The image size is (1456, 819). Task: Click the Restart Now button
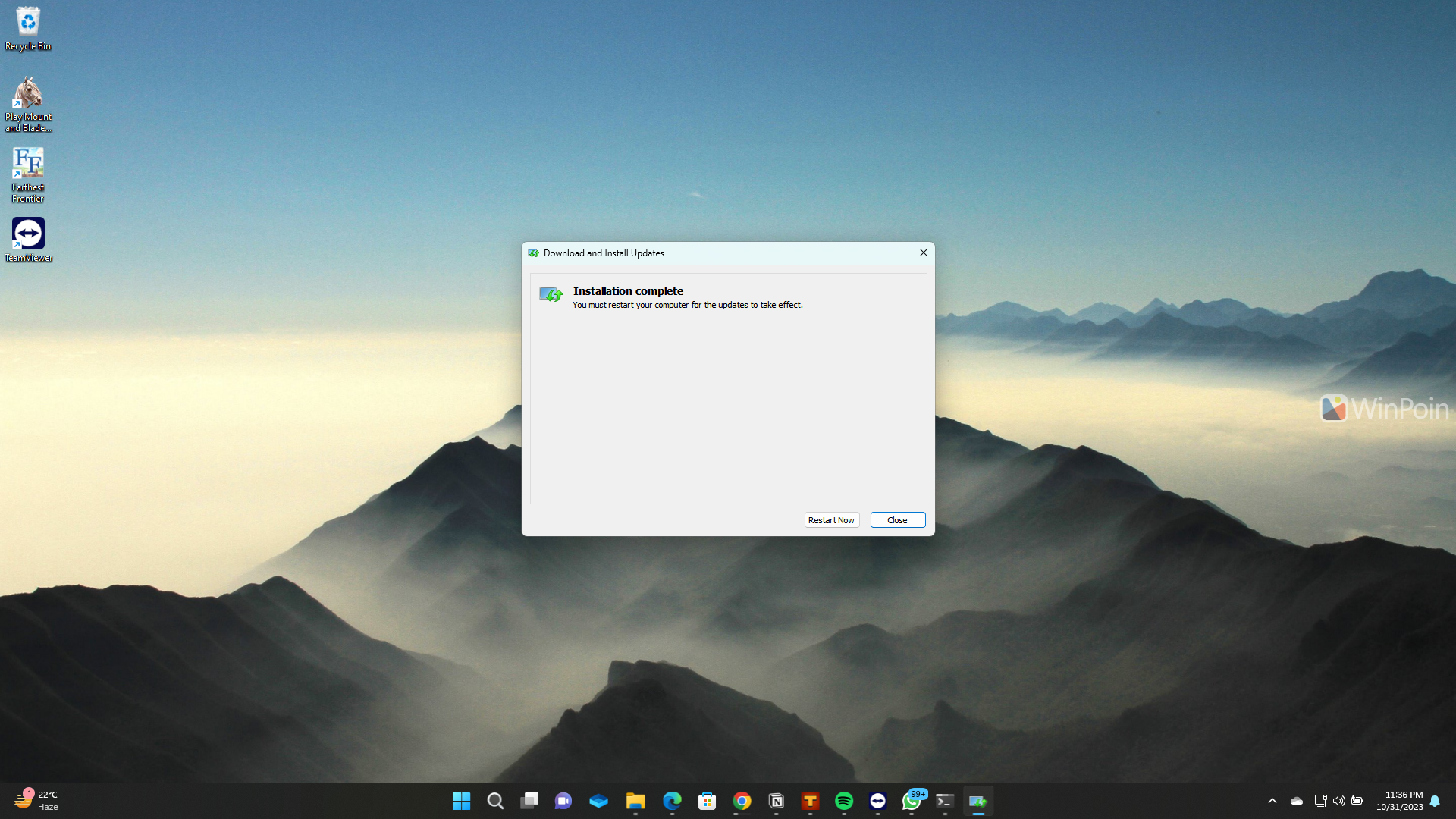[x=831, y=520]
